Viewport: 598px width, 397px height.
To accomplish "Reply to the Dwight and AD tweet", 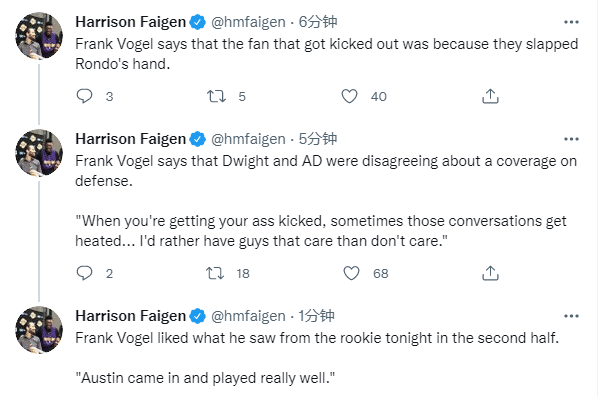I will coord(84,273).
